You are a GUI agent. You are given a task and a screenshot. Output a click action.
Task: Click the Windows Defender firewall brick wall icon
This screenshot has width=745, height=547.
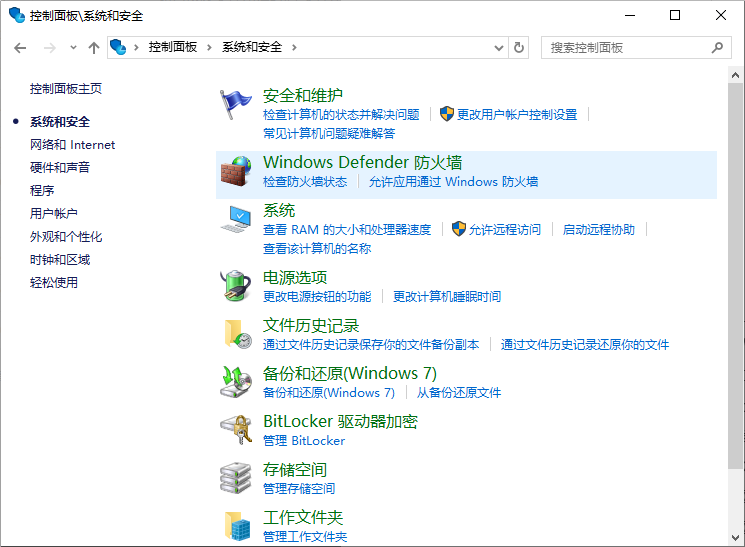236,171
